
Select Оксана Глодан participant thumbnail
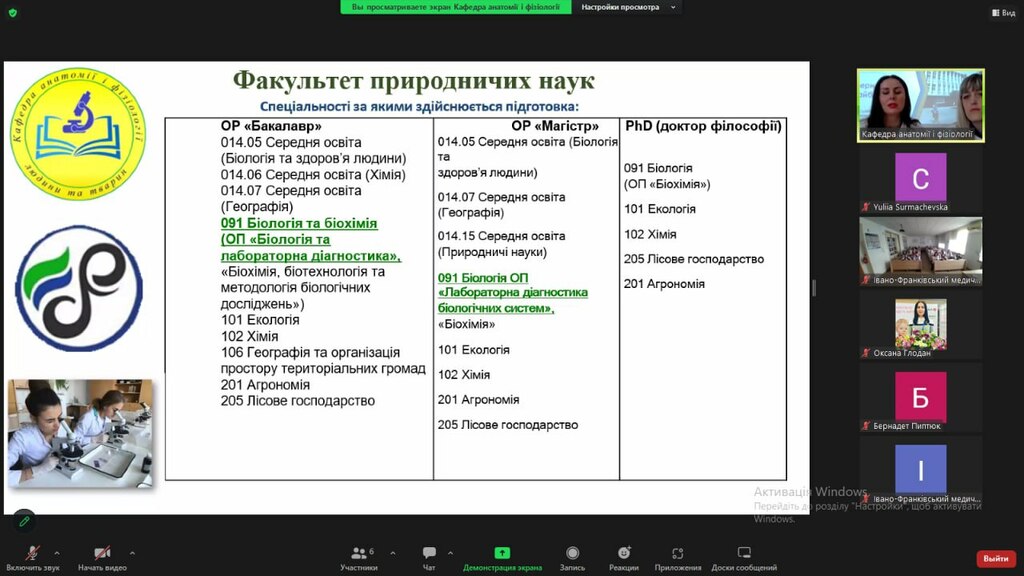pos(921,326)
